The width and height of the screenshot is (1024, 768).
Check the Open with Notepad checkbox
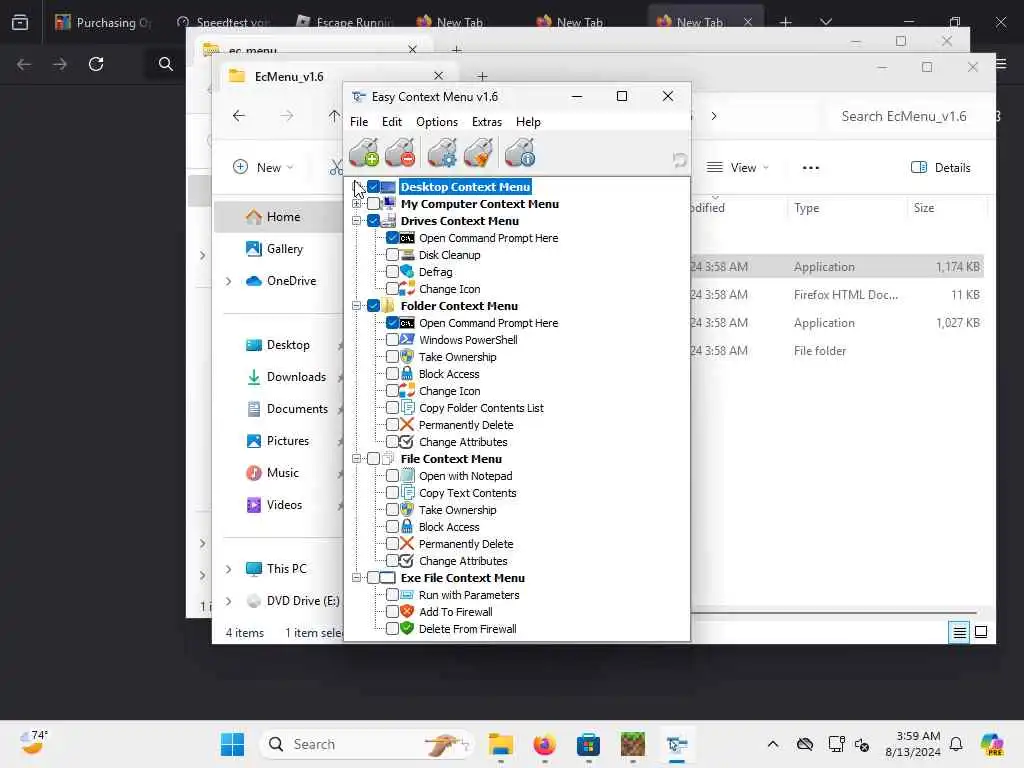point(392,475)
